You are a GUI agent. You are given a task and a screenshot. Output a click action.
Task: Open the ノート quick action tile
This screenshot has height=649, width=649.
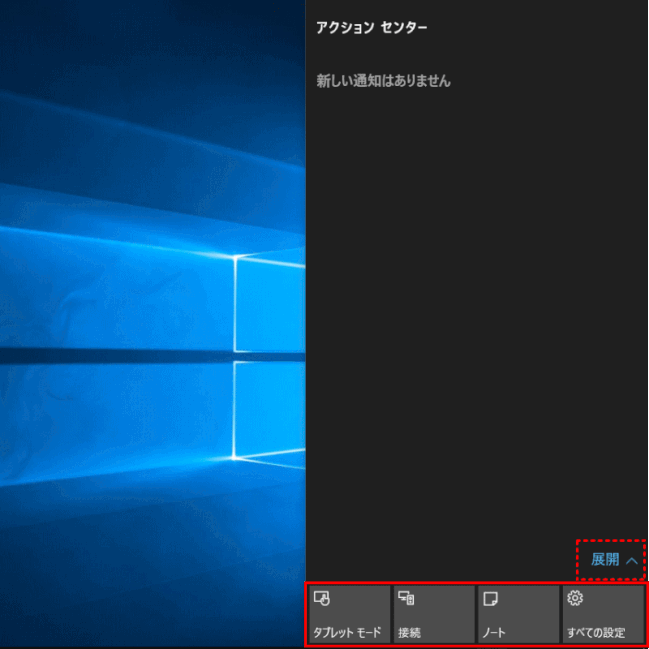pyautogui.click(x=519, y=613)
